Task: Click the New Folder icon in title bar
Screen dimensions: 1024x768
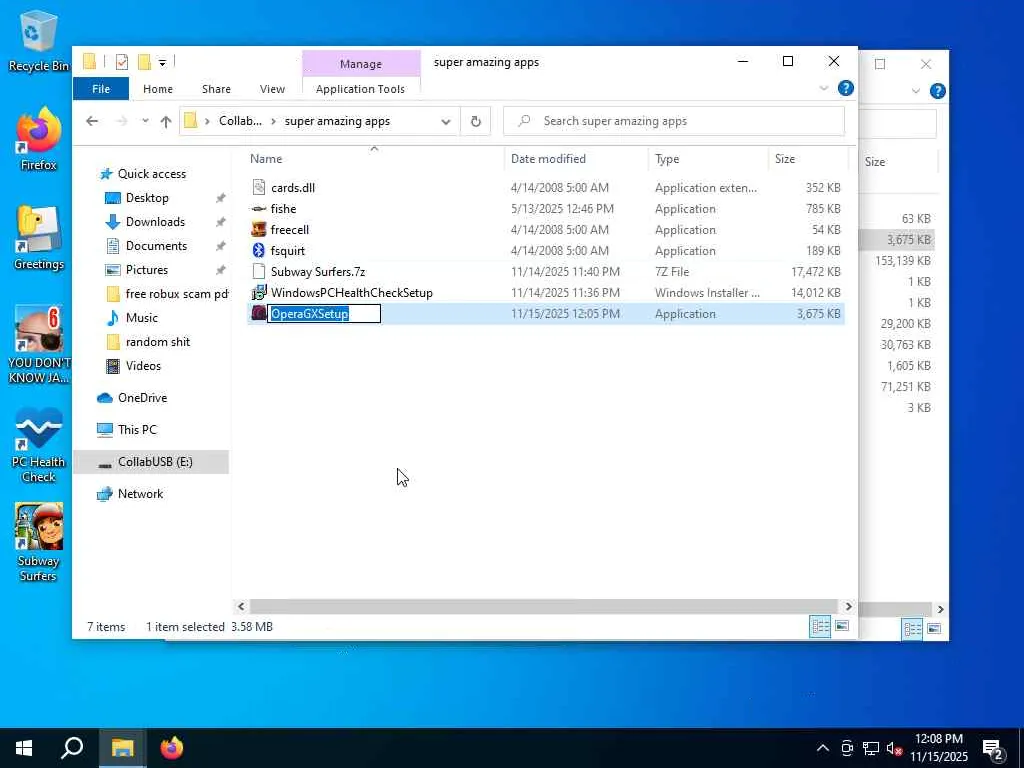Action: [144, 62]
